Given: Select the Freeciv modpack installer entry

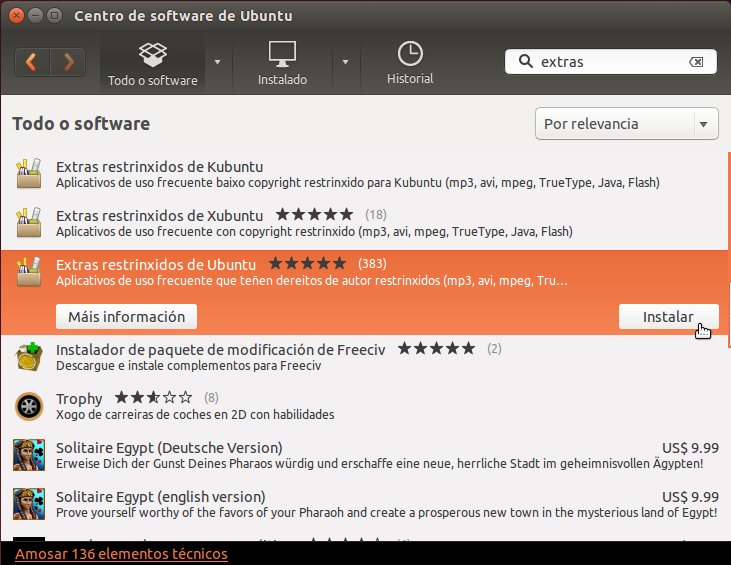Looking at the screenshot, I should pyautogui.click(x=364, y=357).
